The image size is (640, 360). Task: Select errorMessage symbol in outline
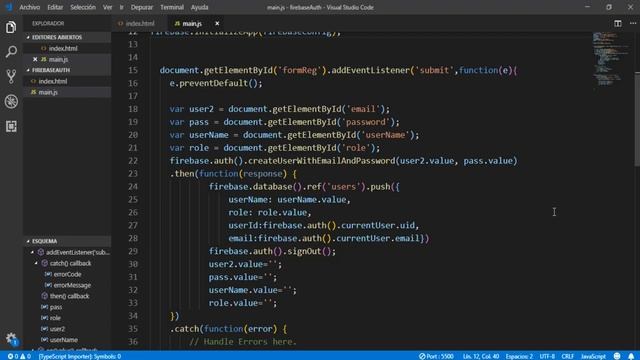tap(72, 285)
